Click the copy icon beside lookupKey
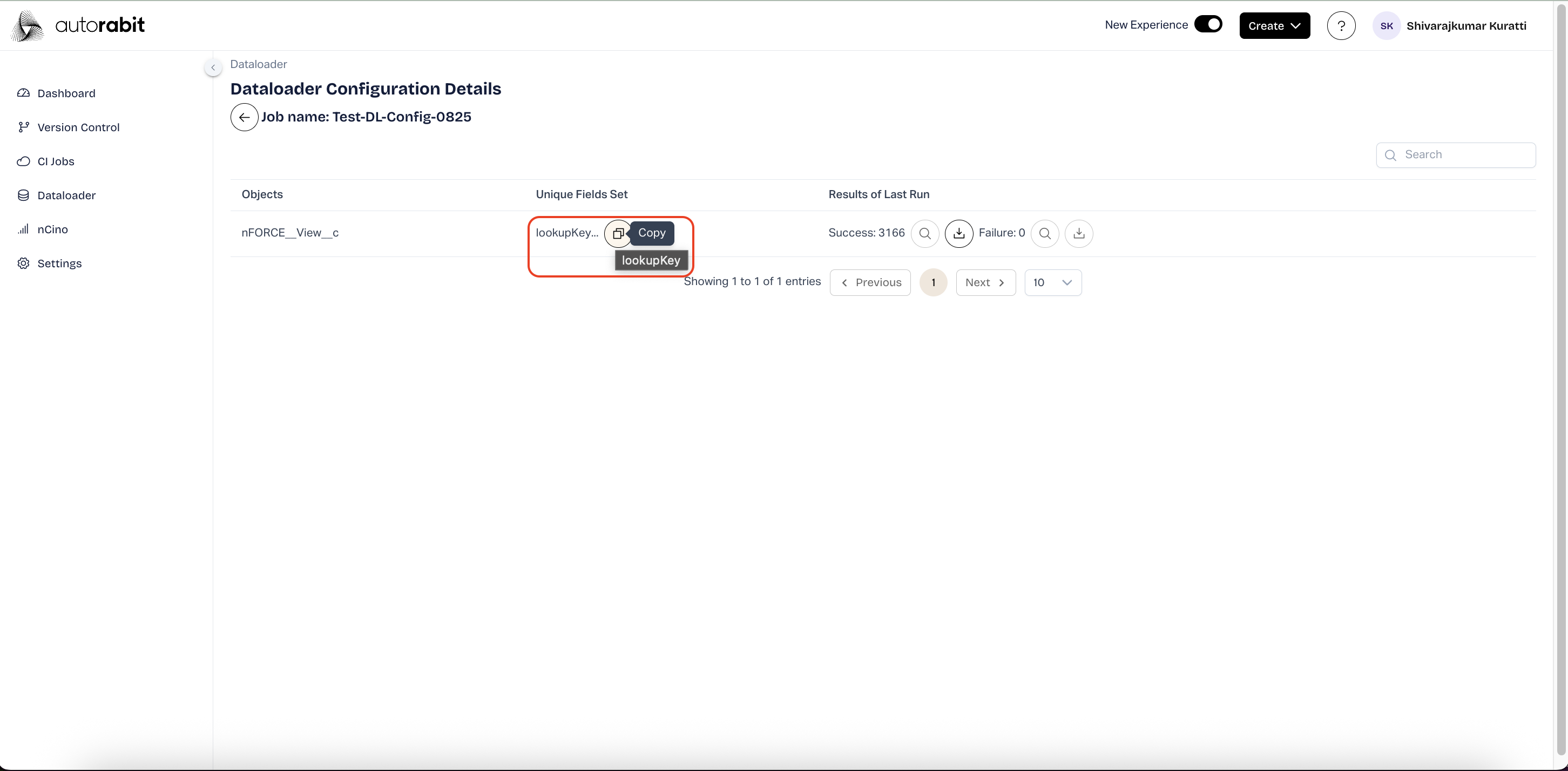1568x771 pixels. [617, 234]
